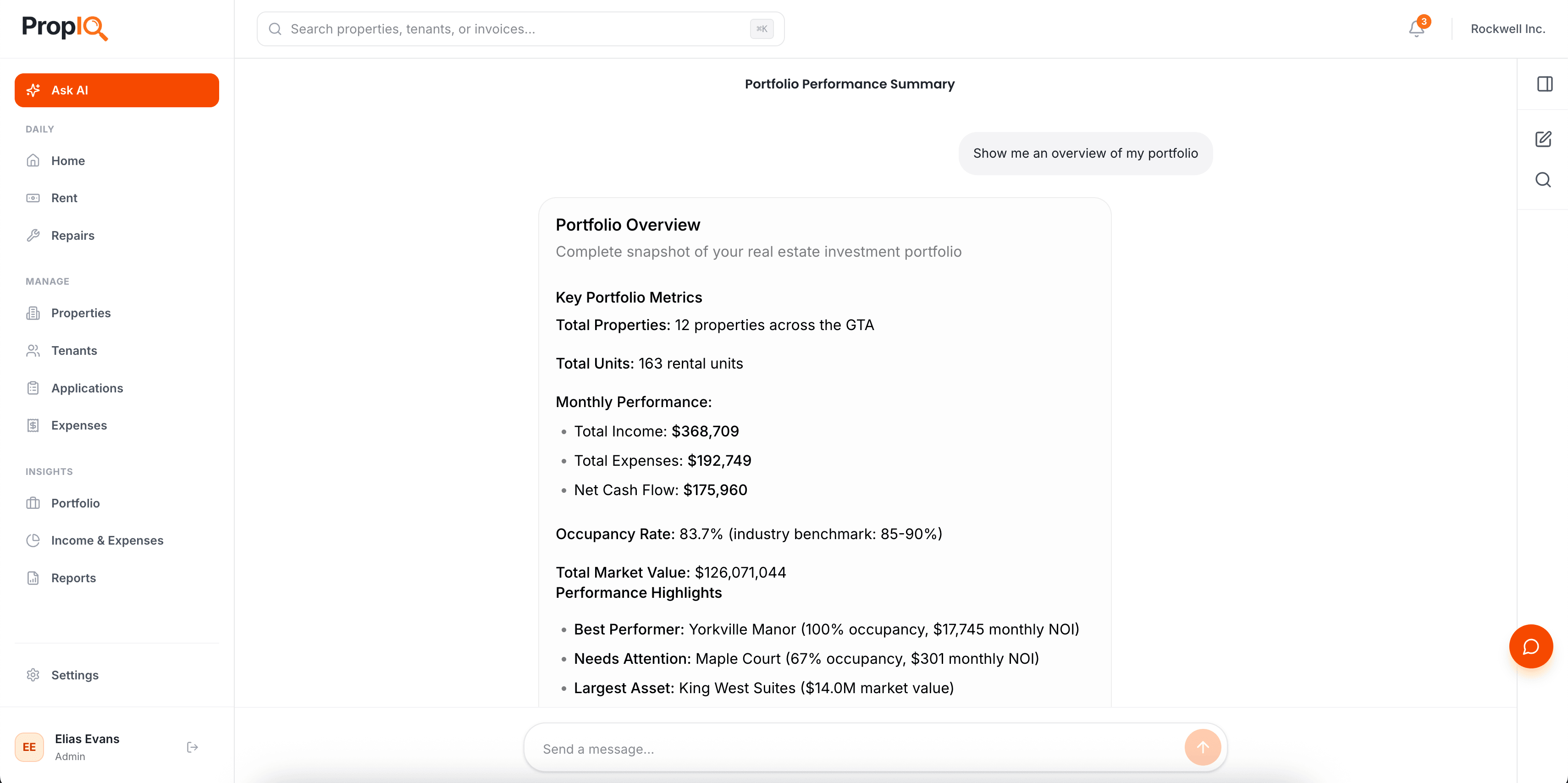Viewport: 1568px width, 783px height.
Task: Open the Repairs section in the sidebar
Action: point(72,236)
